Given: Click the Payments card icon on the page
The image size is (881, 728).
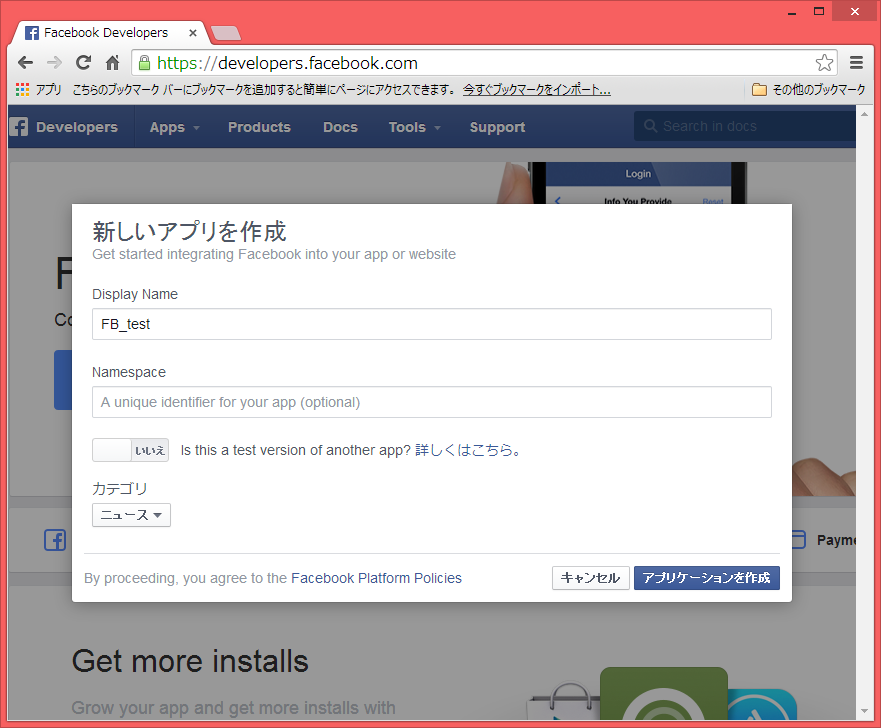Looking at the screenshot, I should pos(798,539).
